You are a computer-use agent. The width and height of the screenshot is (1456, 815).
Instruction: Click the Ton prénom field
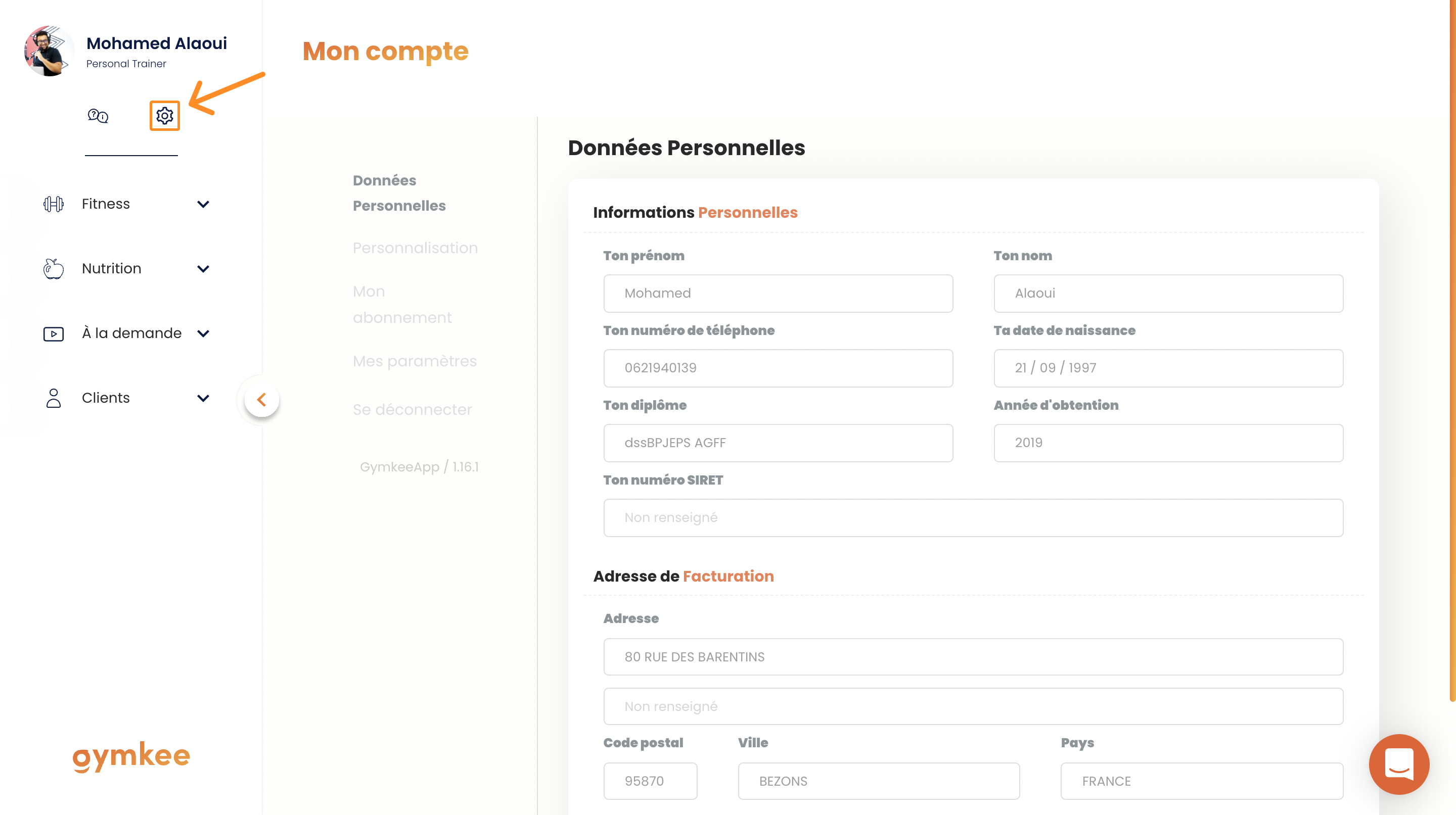778,294
